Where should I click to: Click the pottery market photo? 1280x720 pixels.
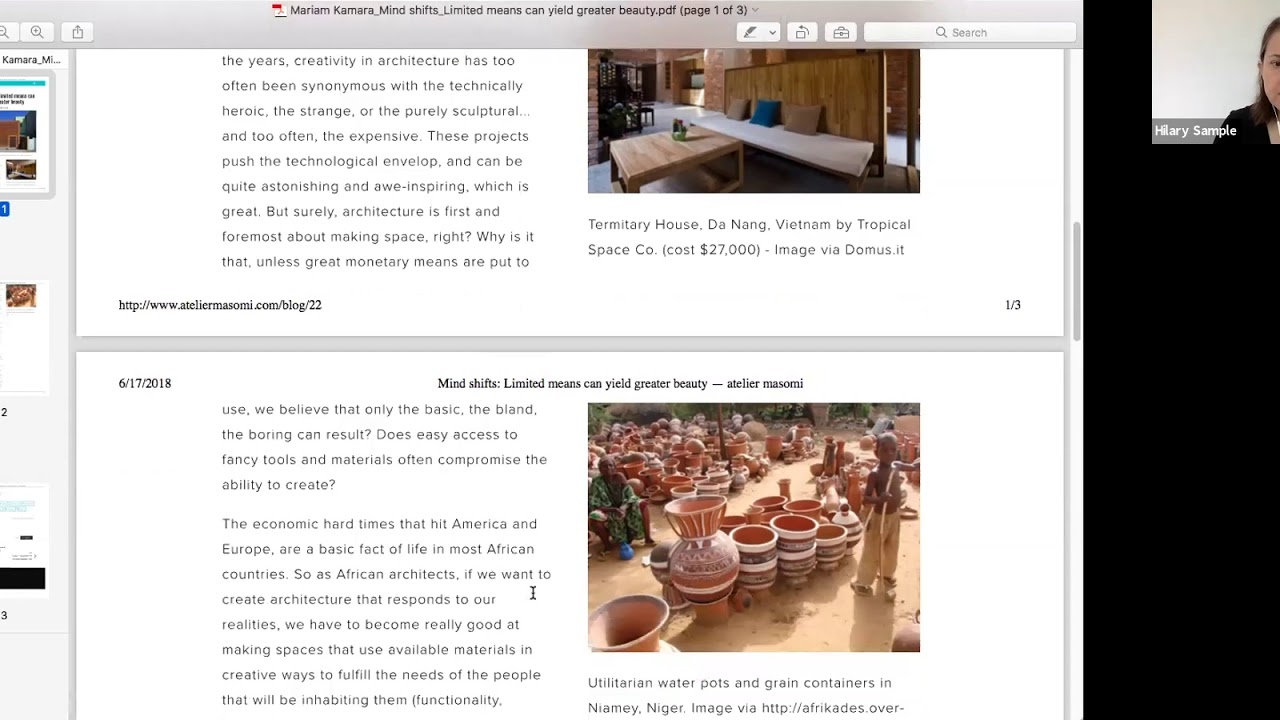(x=753, y=527)
